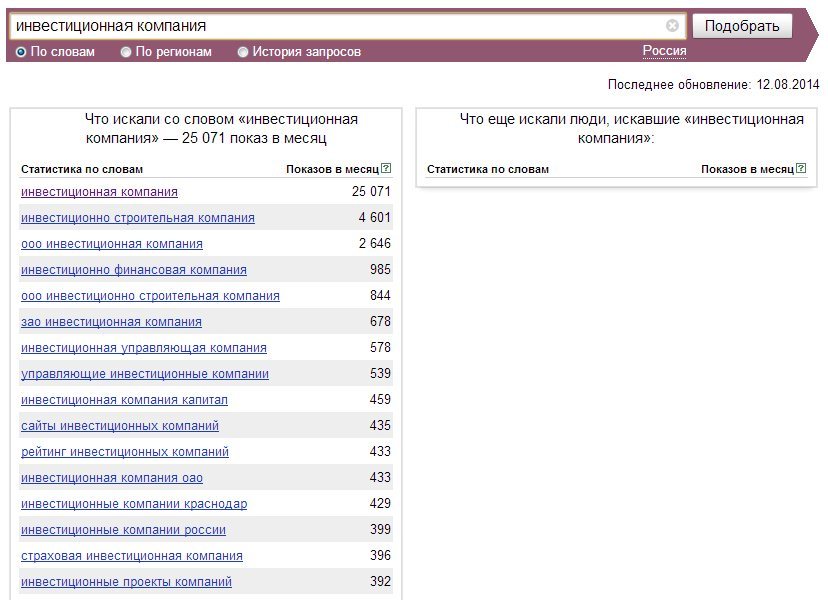
Task: Select the 'По регионам' radio button
Action: point(126,52)
